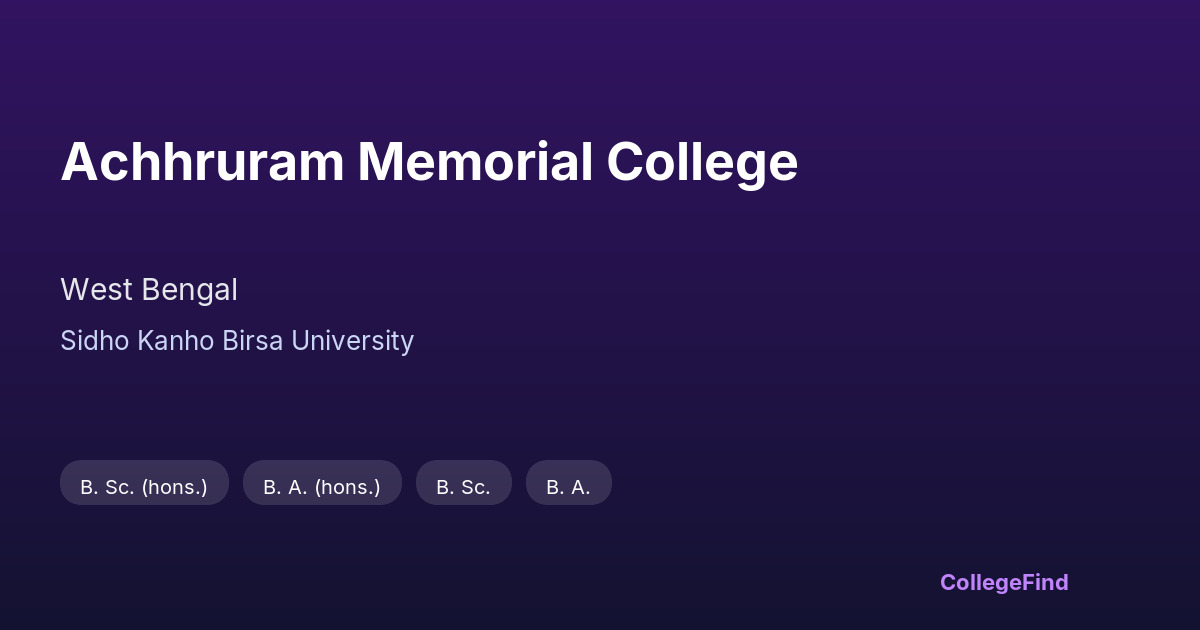
Task: Select the B. Sc. (hons.) course tag
Action: [144, 487]
